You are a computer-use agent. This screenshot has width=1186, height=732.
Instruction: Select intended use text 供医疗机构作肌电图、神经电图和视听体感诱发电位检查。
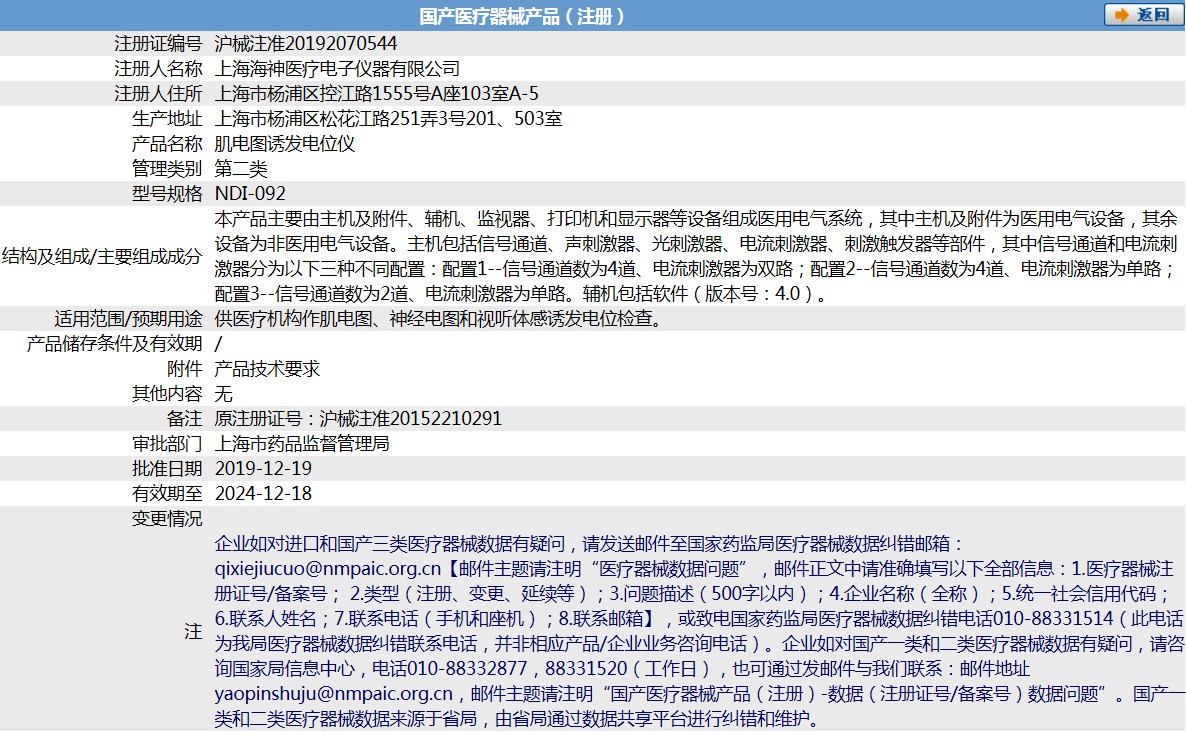click(440, 318)
